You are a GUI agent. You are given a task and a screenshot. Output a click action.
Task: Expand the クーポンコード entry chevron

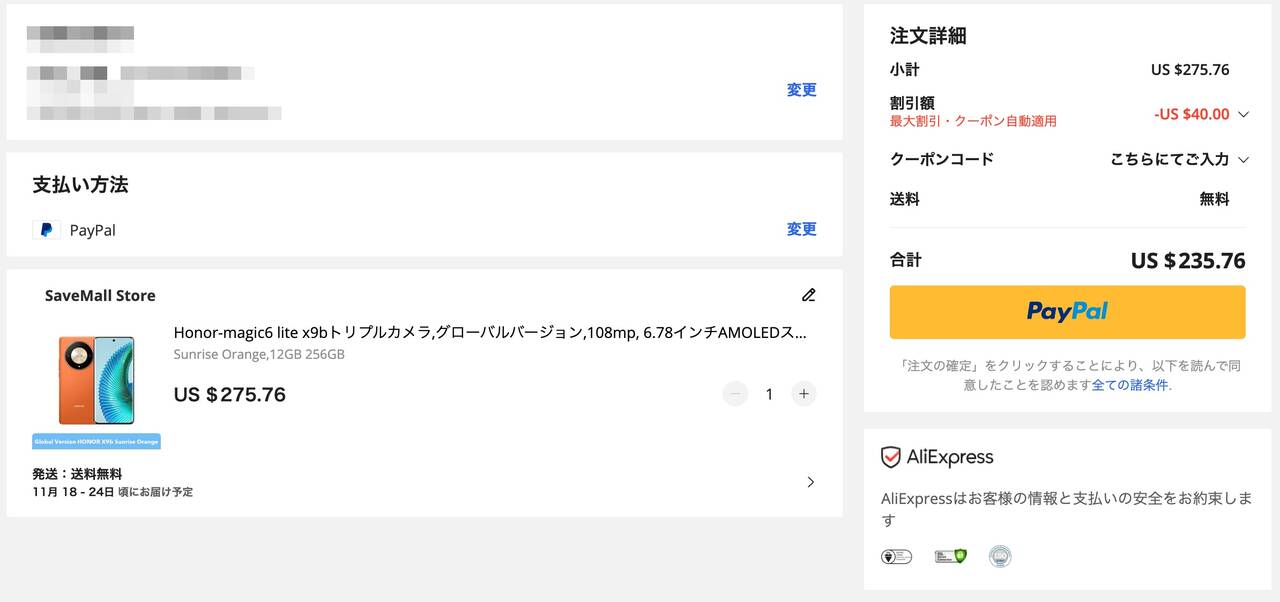(1243, 160)
